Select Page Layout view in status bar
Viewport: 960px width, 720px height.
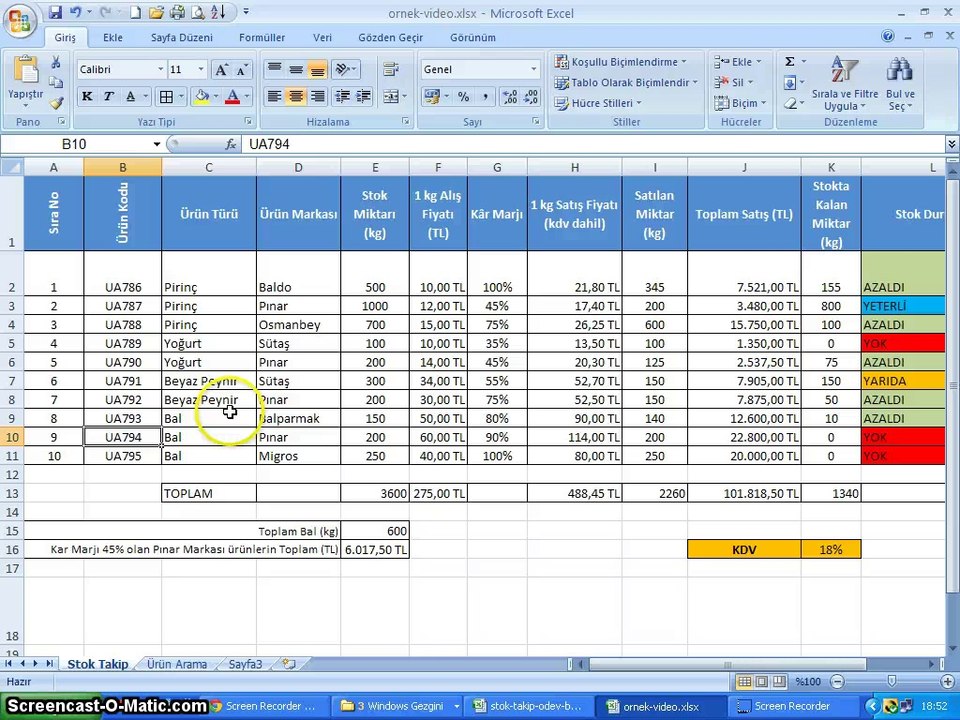pyautogui.click(x=762, y=681)
